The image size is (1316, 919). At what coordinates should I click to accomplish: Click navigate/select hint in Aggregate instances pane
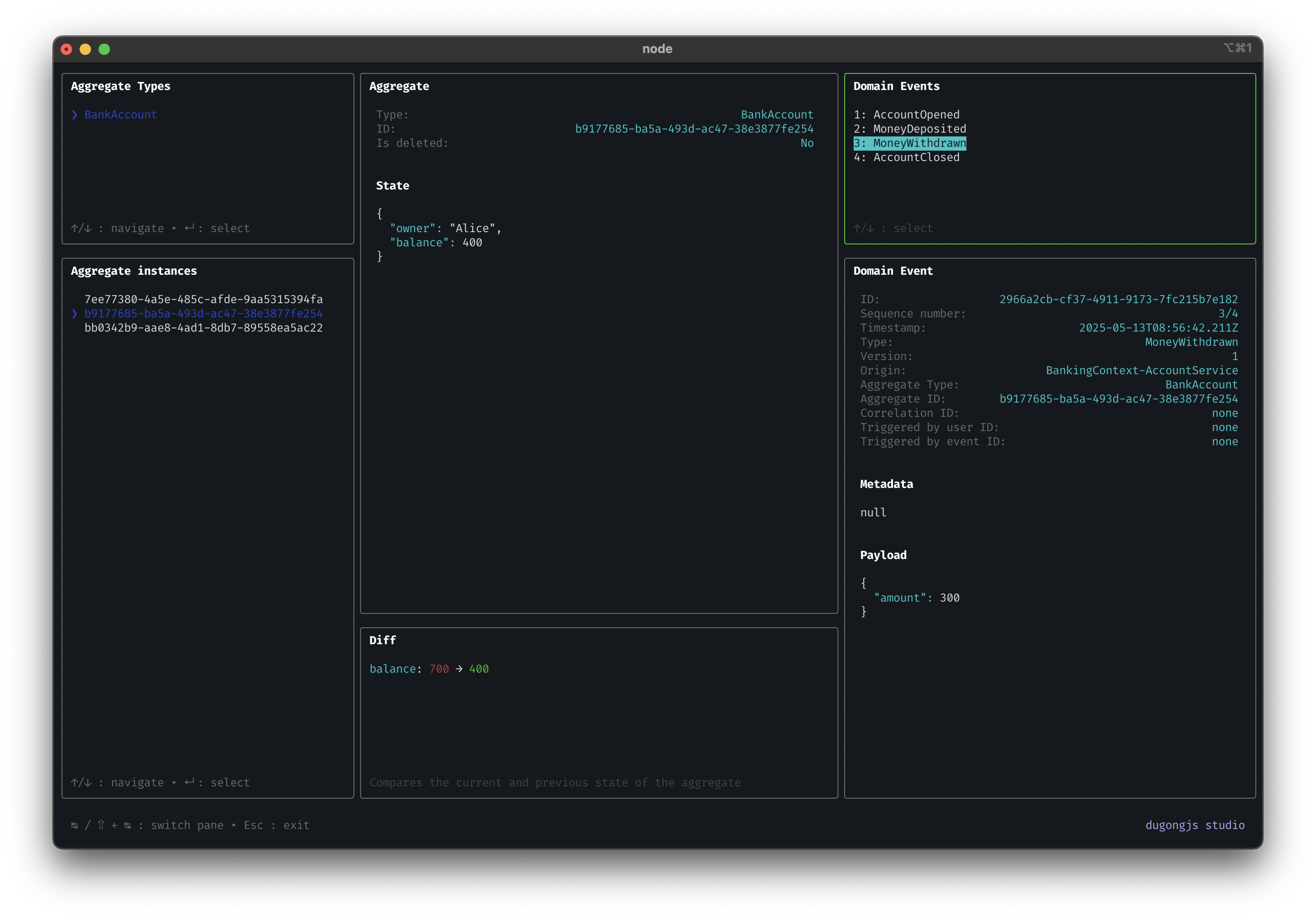click(x=161, y=783)
